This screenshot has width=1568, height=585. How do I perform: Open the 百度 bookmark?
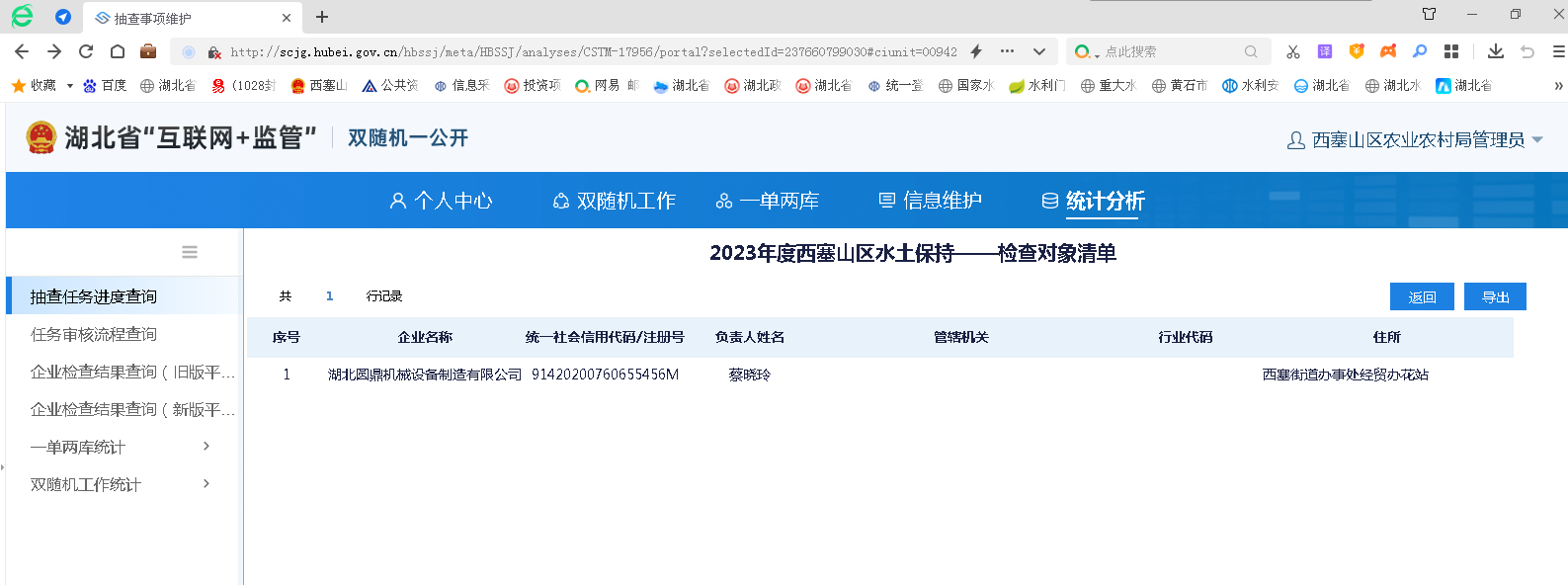(x=105, y=86)
